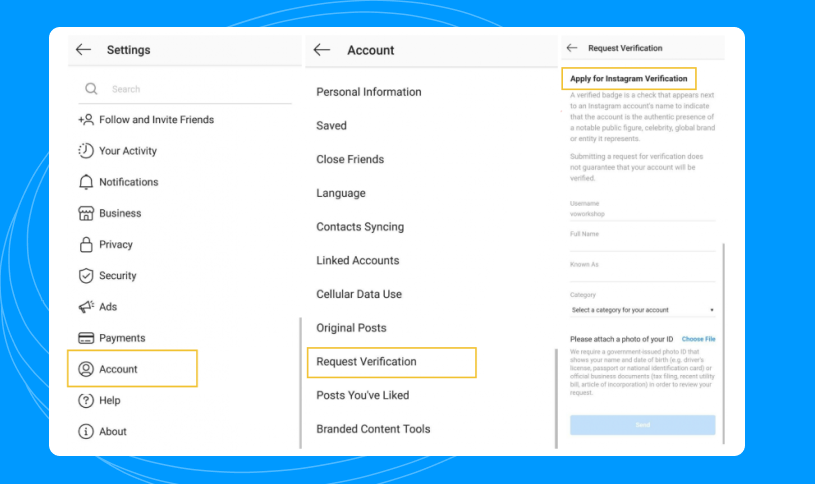Viewport: 815px width, 484px height.
Task: Open Saved in Account
Action: (x=331, y=126)
